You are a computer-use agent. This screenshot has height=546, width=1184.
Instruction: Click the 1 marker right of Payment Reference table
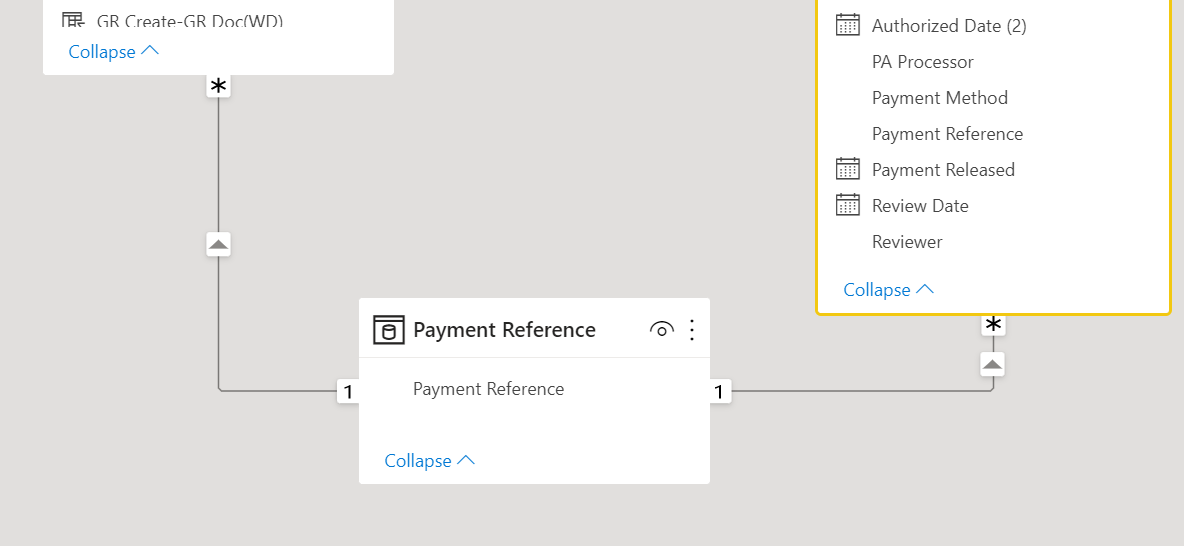tap(719, 392)
